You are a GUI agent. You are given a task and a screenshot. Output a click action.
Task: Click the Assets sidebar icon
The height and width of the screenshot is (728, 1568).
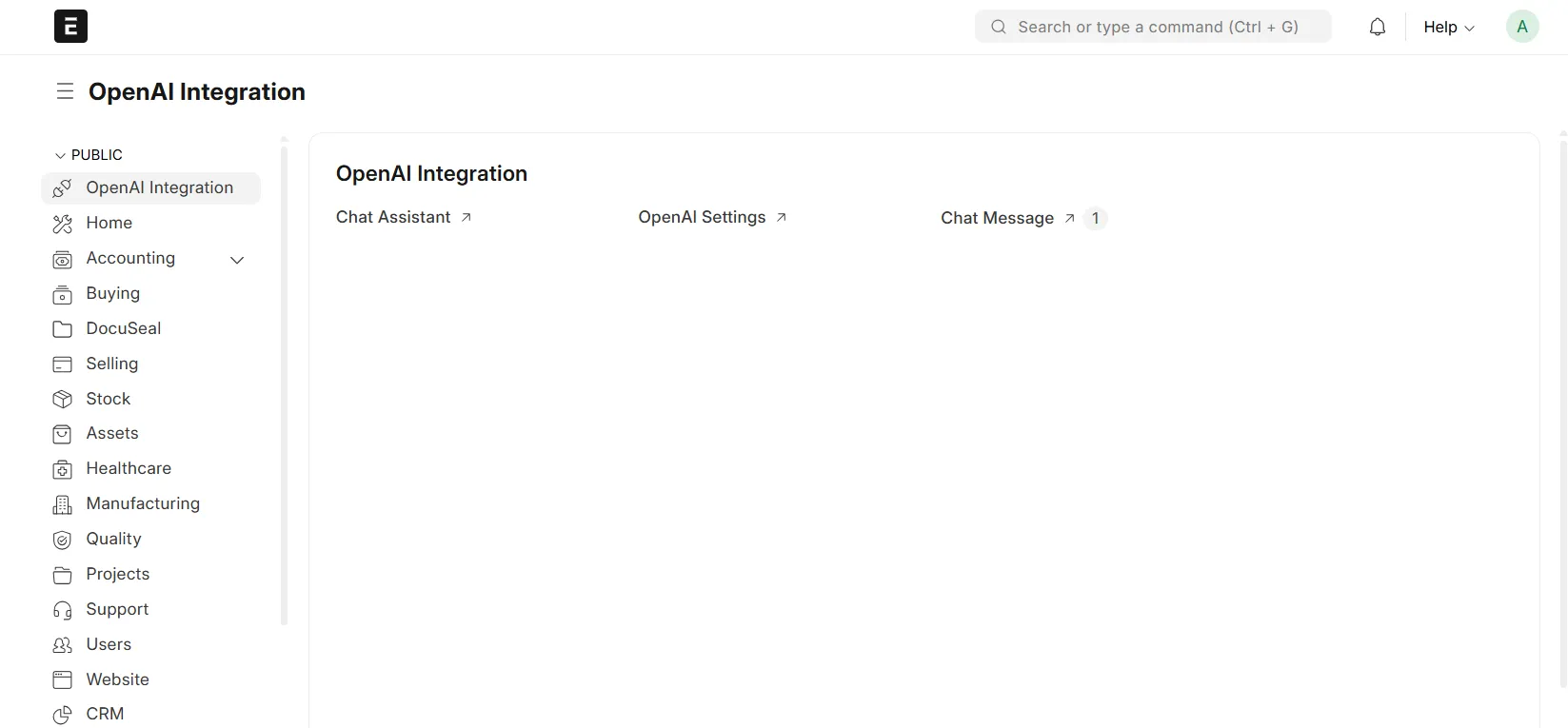62,434
